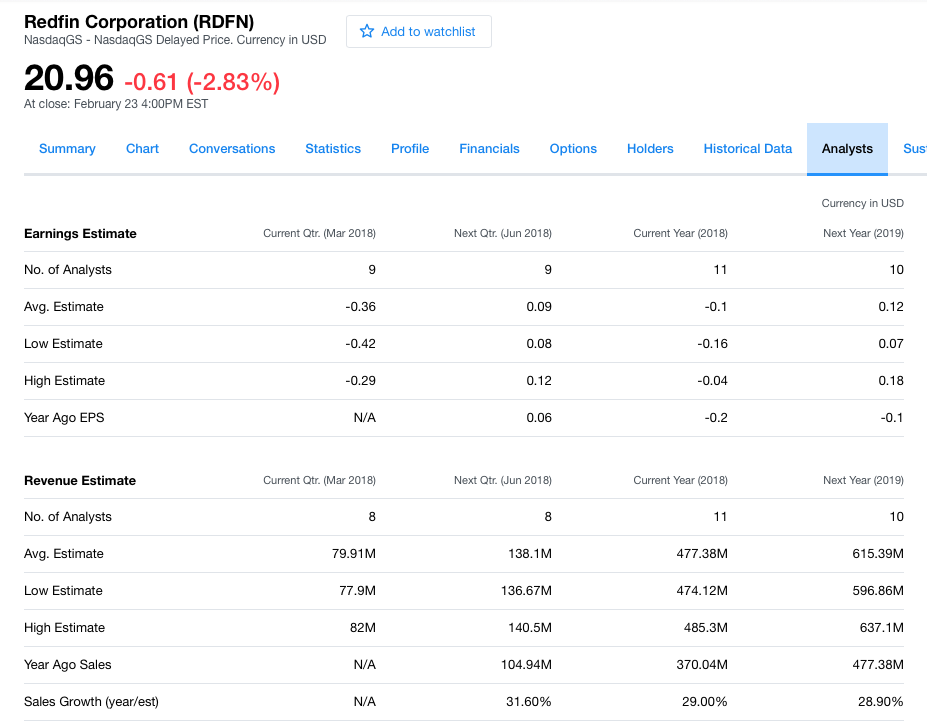Click the "485.3M" high revenue estimate
Screen dimensions: 927x724
[706, 628]
